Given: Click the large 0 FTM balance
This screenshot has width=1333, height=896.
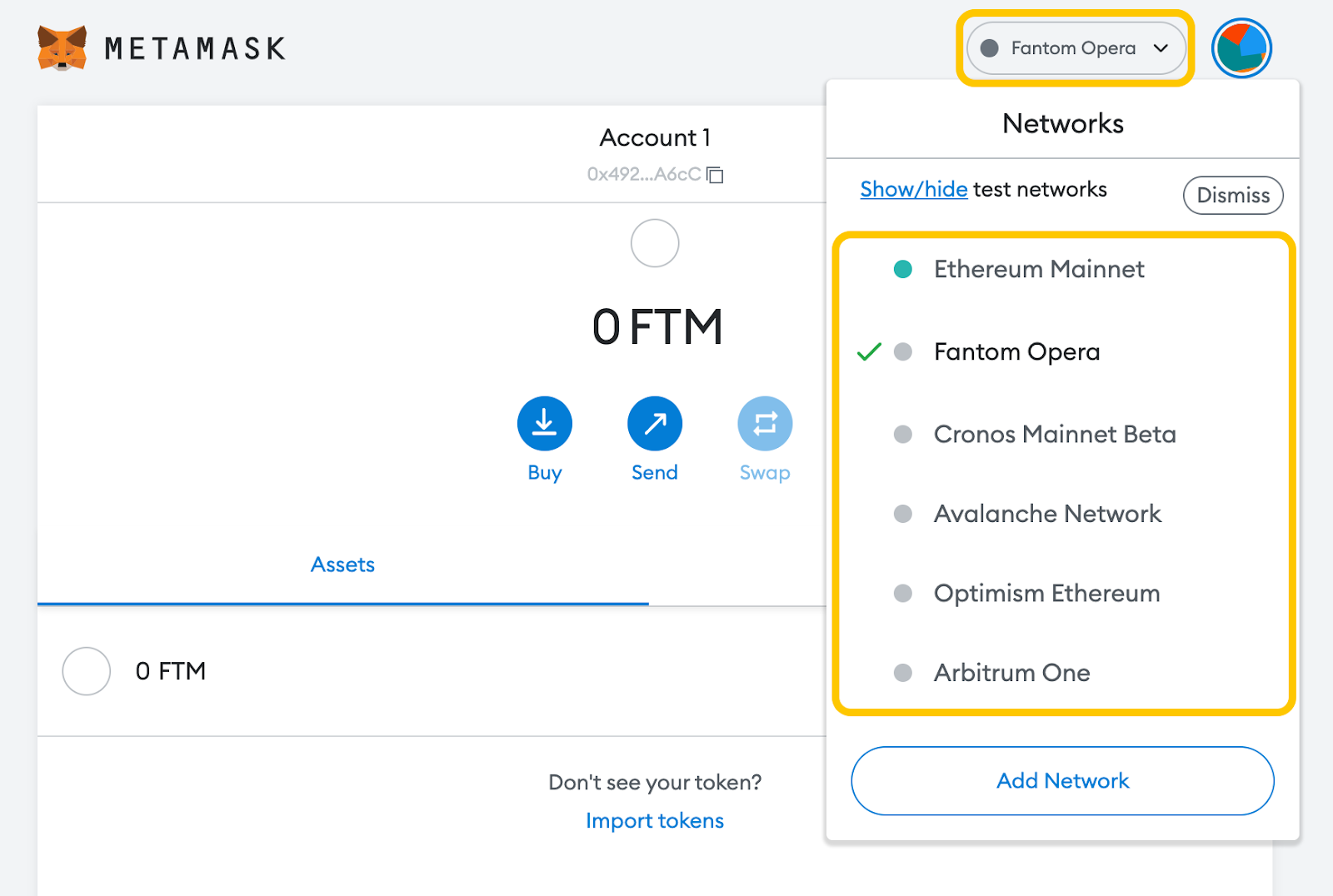Looking at the screenshot, I should (657, 326).
